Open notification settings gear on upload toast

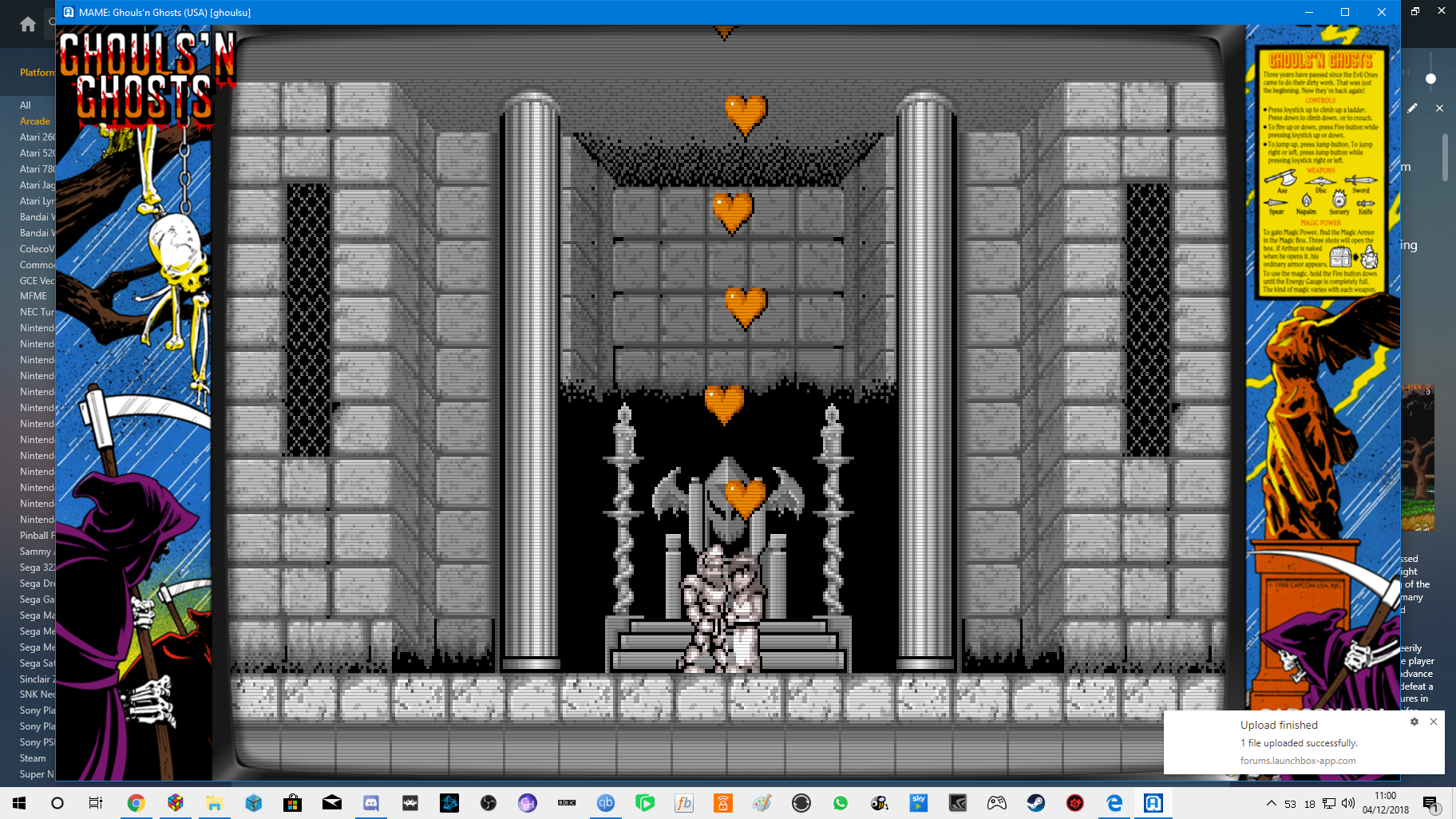1414,722
